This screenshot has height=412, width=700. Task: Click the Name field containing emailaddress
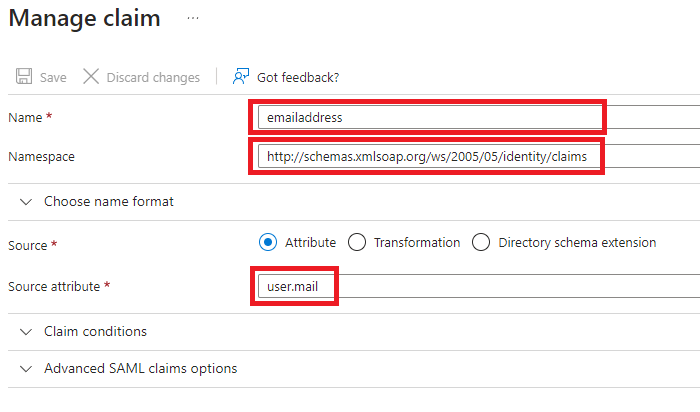click(426, 117)
